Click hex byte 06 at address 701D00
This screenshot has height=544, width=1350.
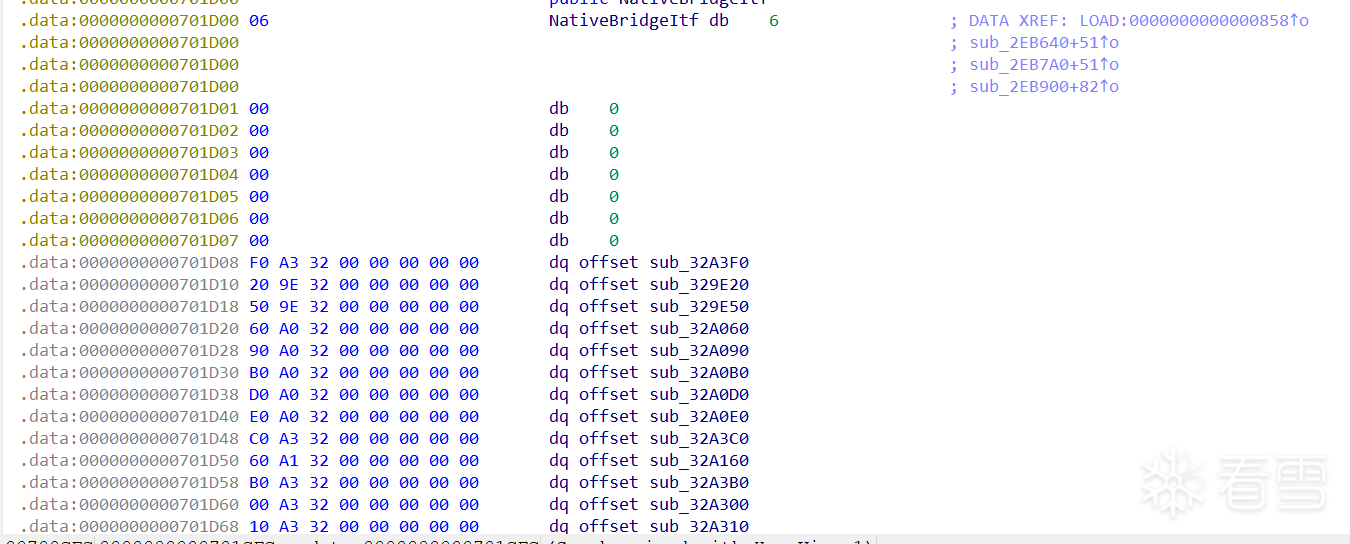coord(259,20)
